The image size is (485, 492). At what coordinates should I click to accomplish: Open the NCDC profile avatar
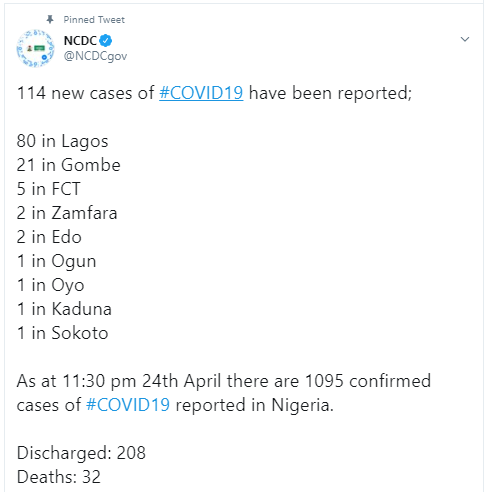point(36,48)
